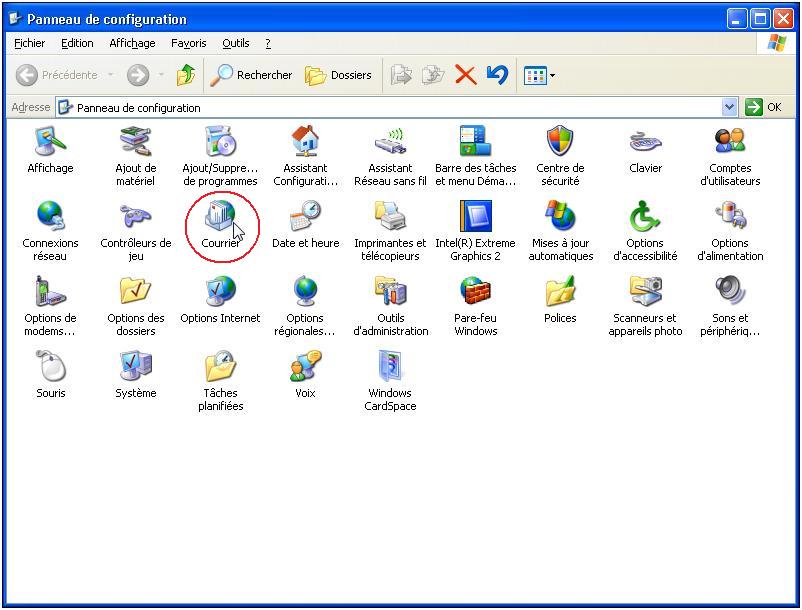This screenshot has height=610, width=802.
Task: Click the title bar system menu icon
Action: (x=15, y=19)
